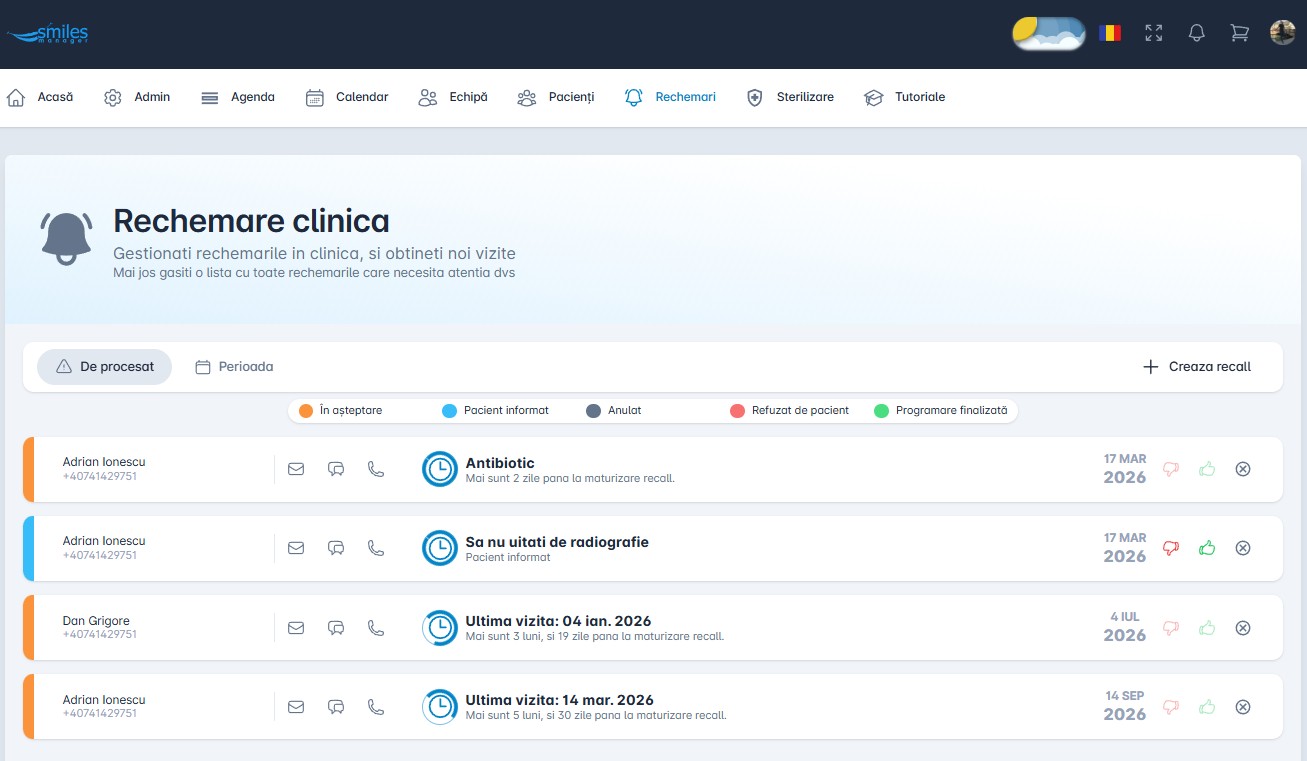Click the Creaza recall button
1307x761 pixels.
[x=1197, y=367]
